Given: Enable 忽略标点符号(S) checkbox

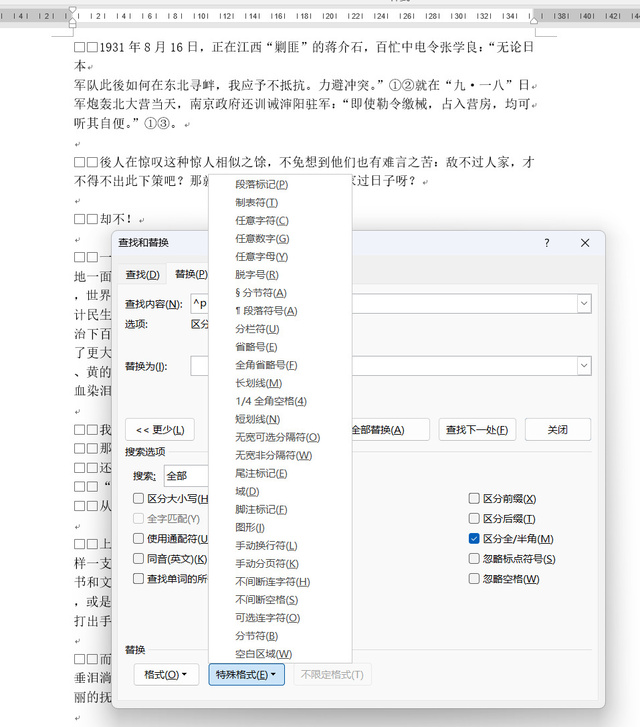Looking at the screenshot, I should coord(474,559).
